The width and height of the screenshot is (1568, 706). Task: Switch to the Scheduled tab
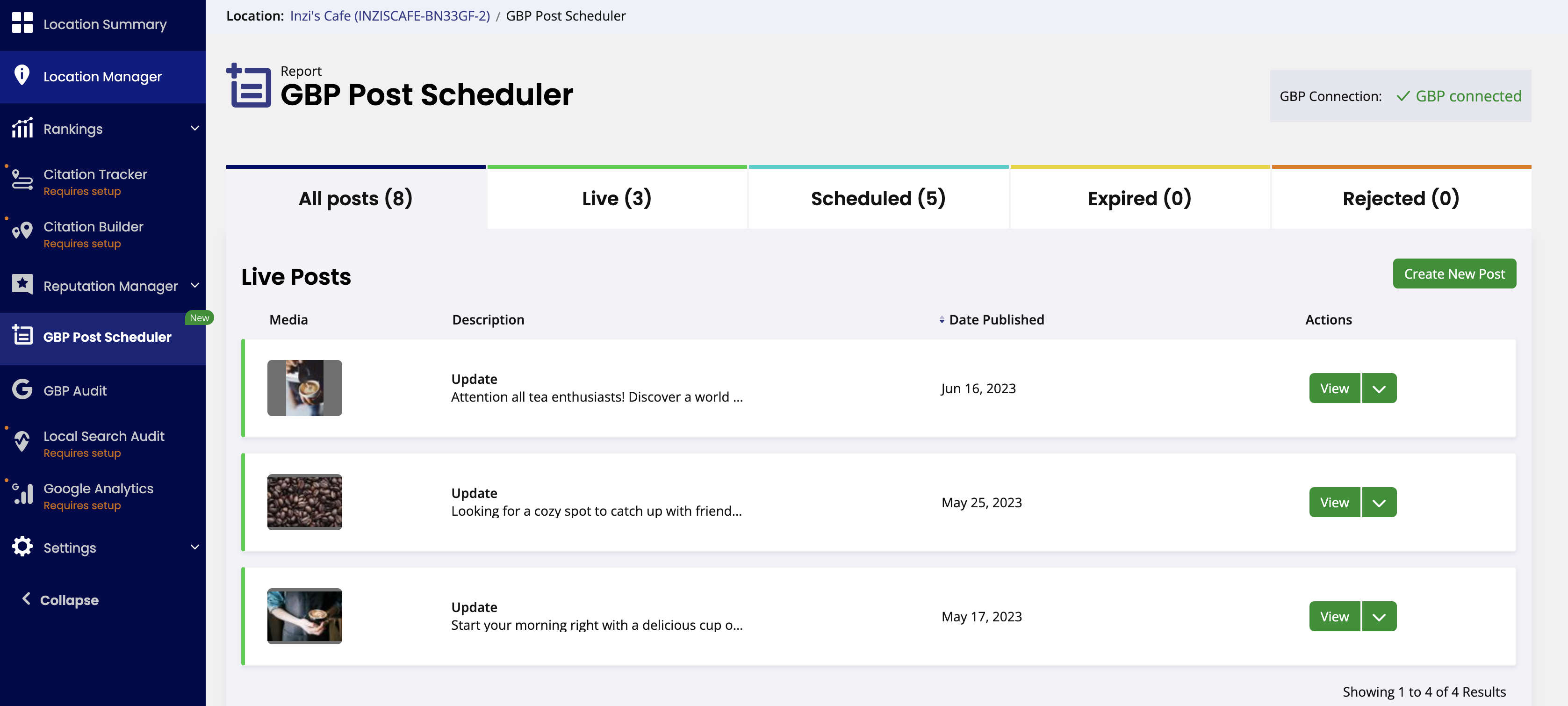877,198
